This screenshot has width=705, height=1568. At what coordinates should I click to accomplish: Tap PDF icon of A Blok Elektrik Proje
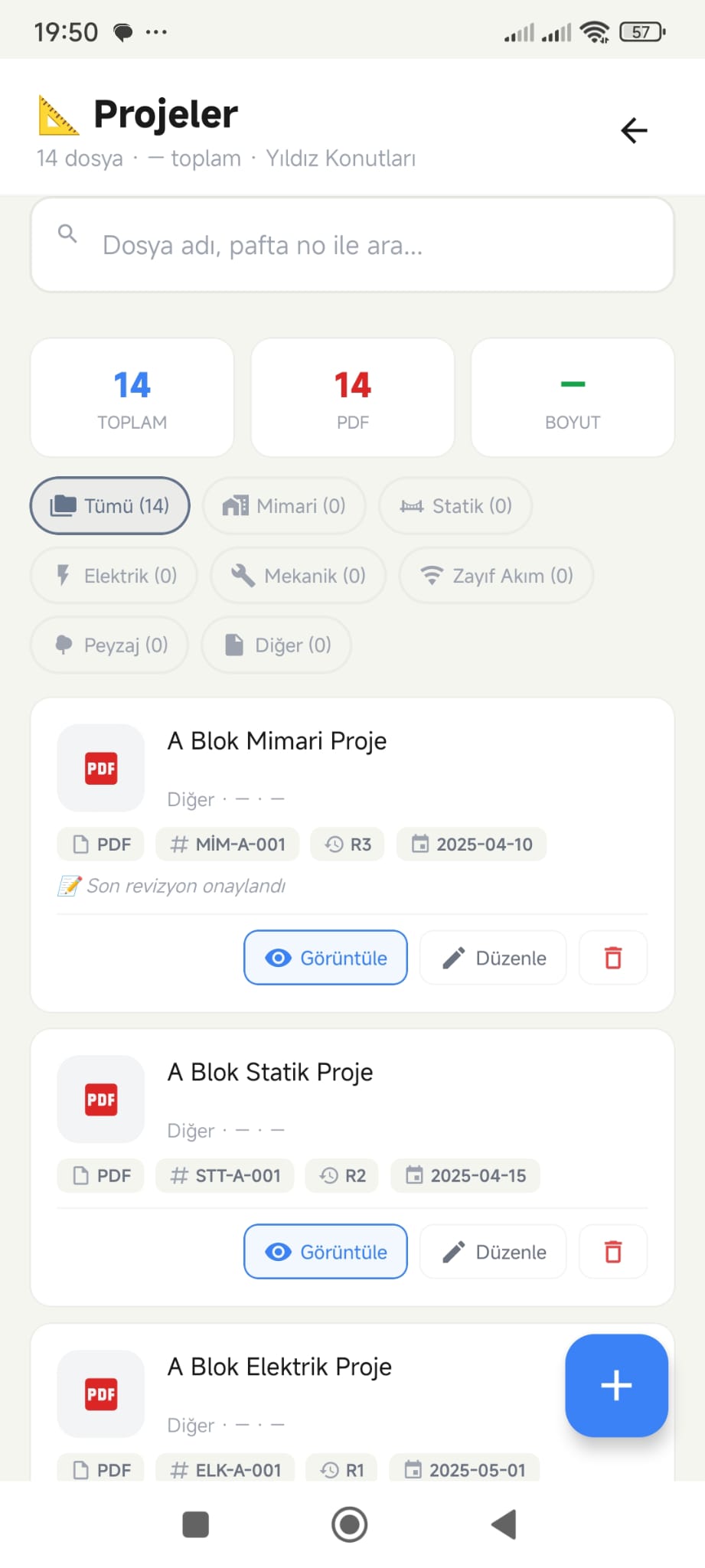click(x=101, y=1393)
